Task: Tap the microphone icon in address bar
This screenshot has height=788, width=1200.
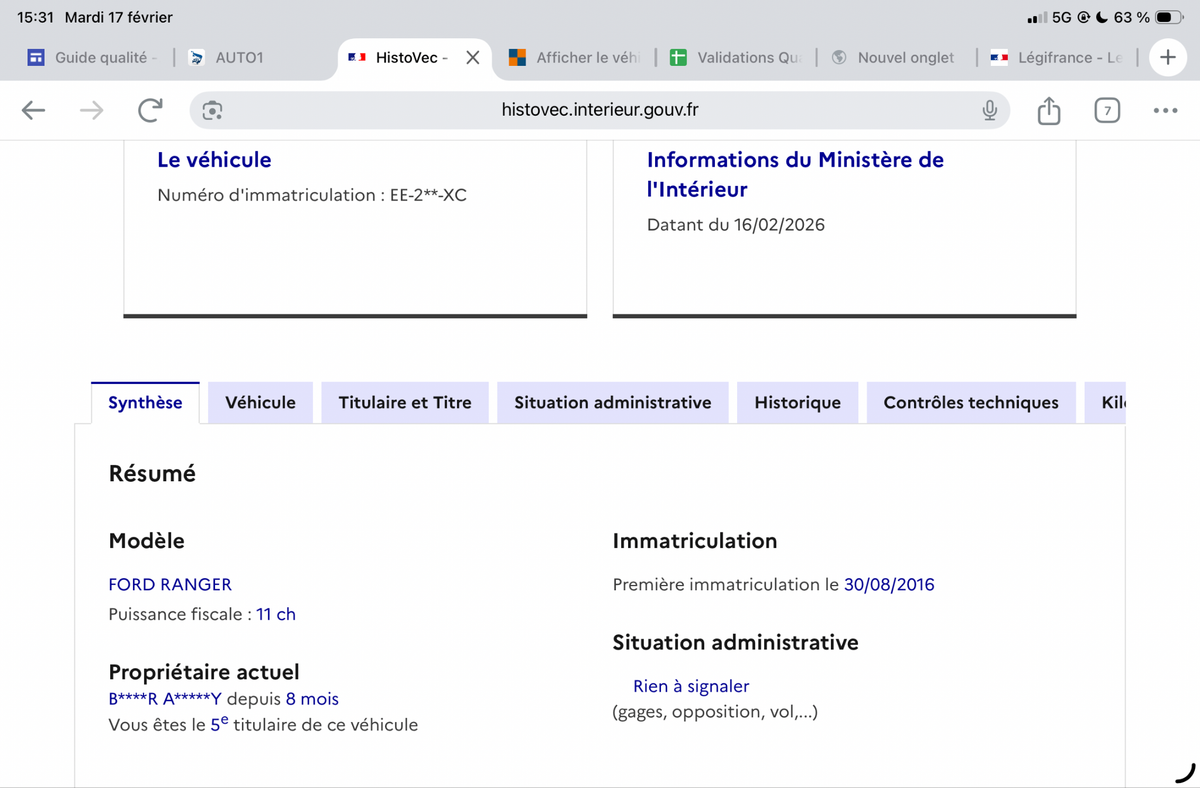Action: pos(989,111)
